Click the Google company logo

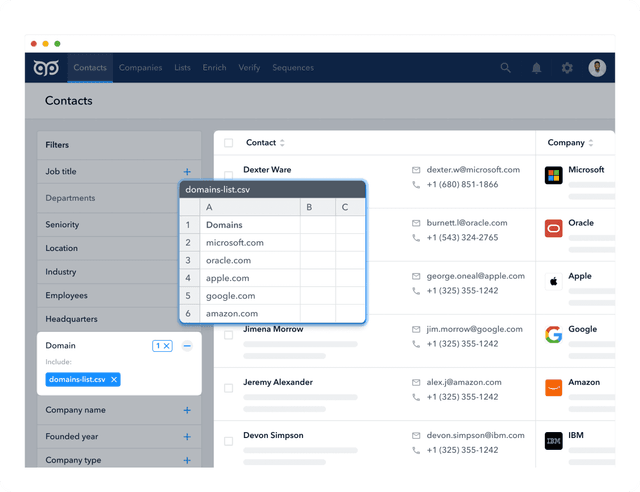pos(553,335)
